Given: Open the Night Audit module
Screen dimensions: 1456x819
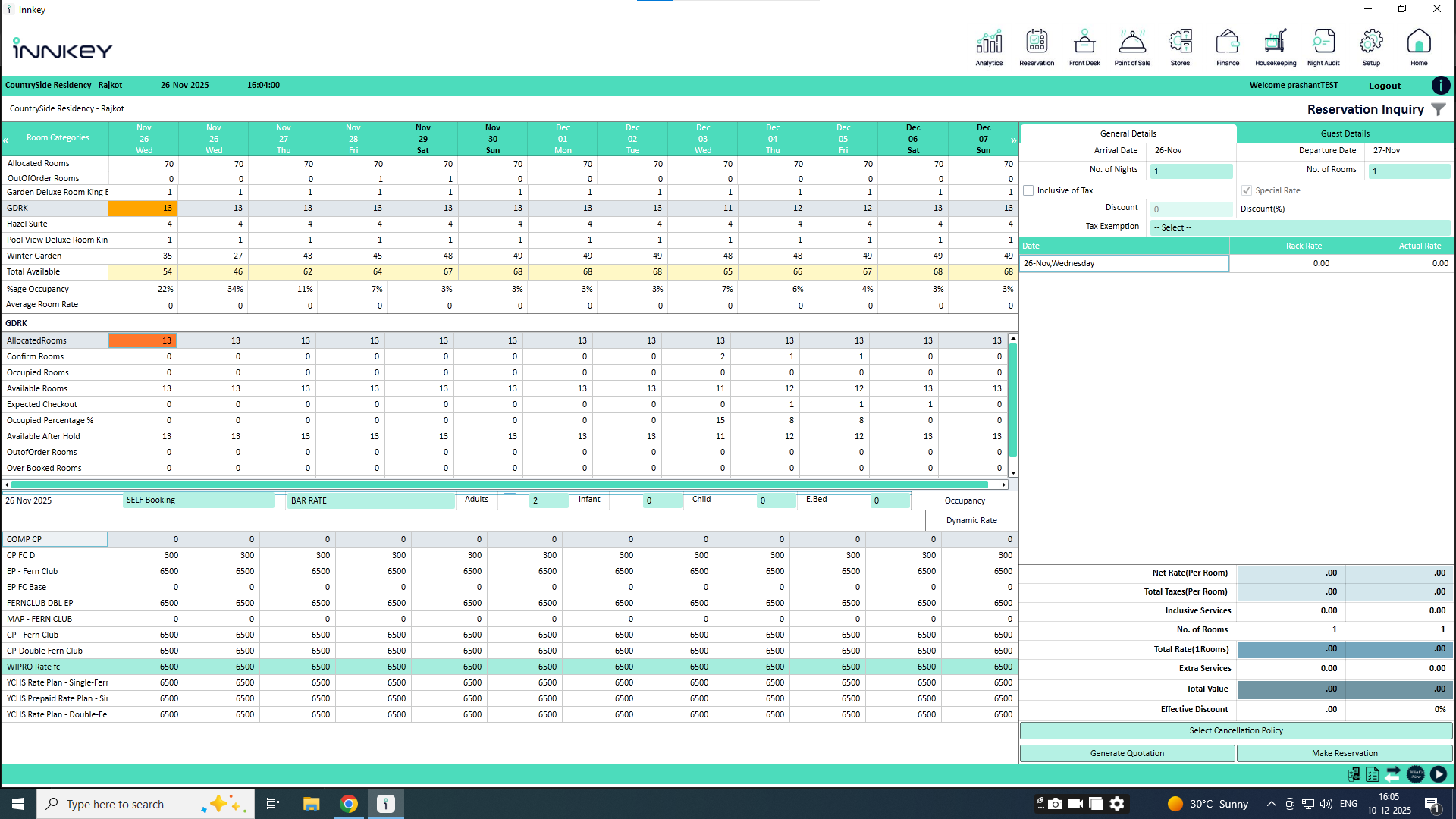Looking at the screenshot, I should tap(1323, 47).
